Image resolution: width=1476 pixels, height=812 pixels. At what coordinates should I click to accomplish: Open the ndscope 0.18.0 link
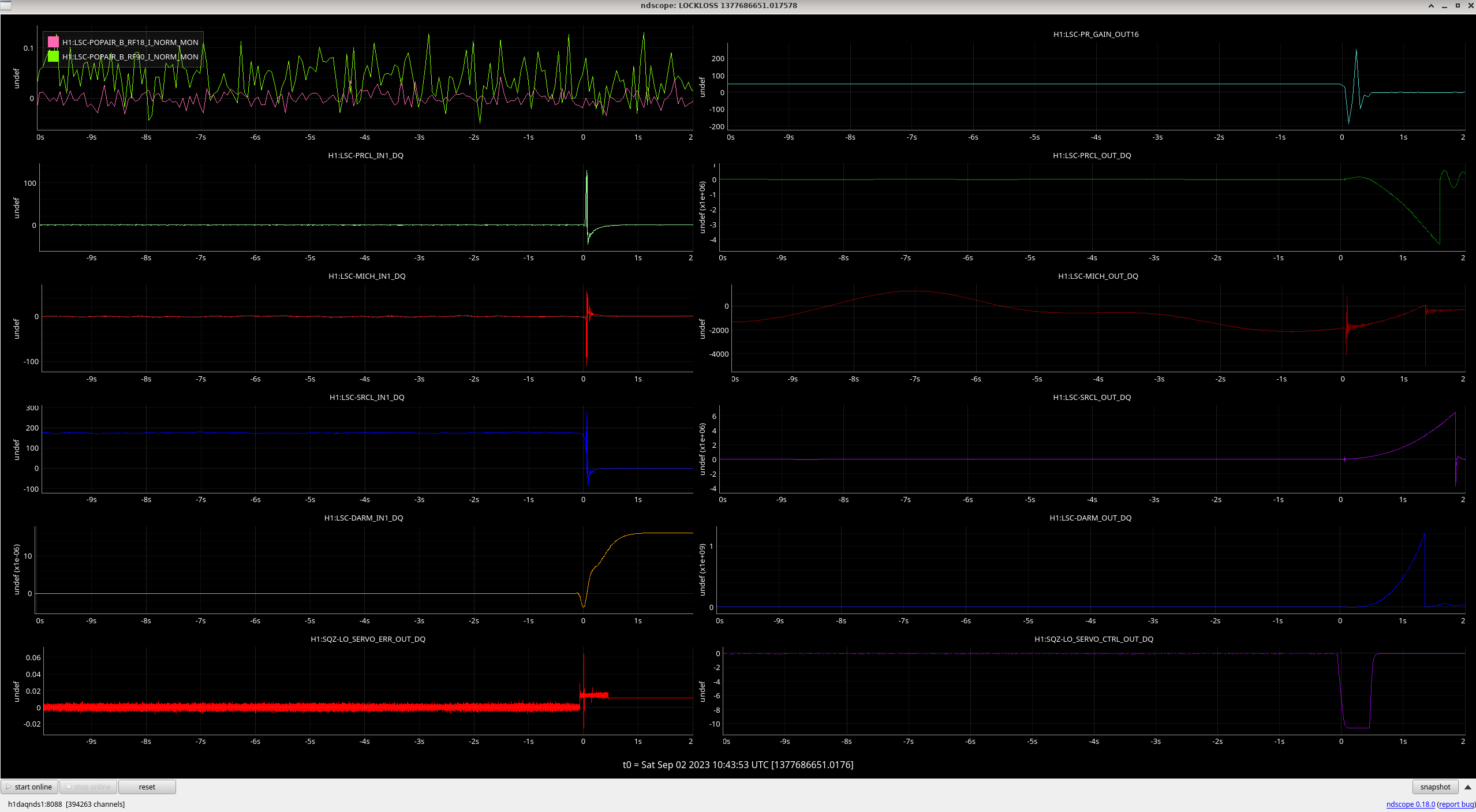coord(1410,804)
